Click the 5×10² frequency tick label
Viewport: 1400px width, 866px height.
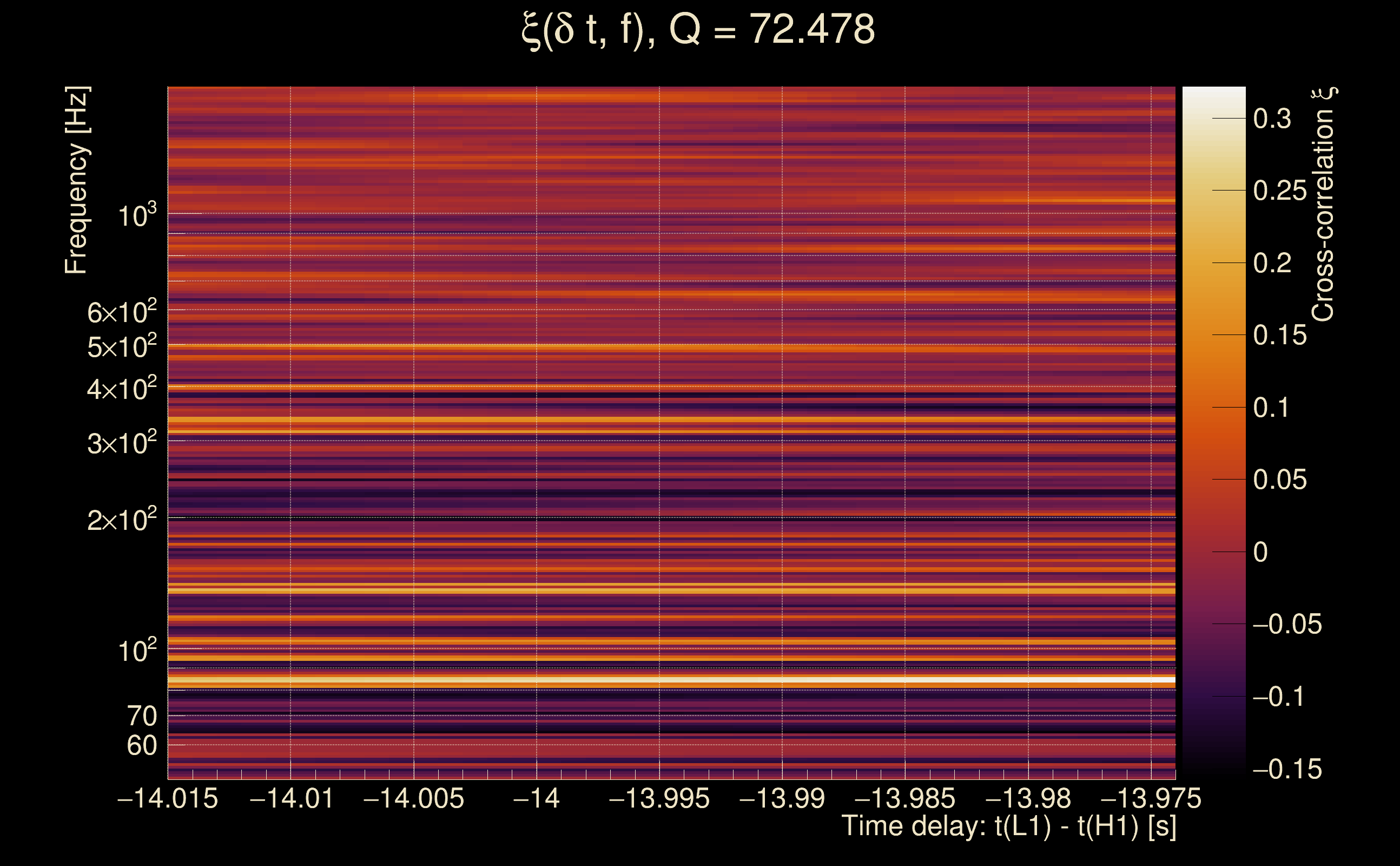point(122,347)
